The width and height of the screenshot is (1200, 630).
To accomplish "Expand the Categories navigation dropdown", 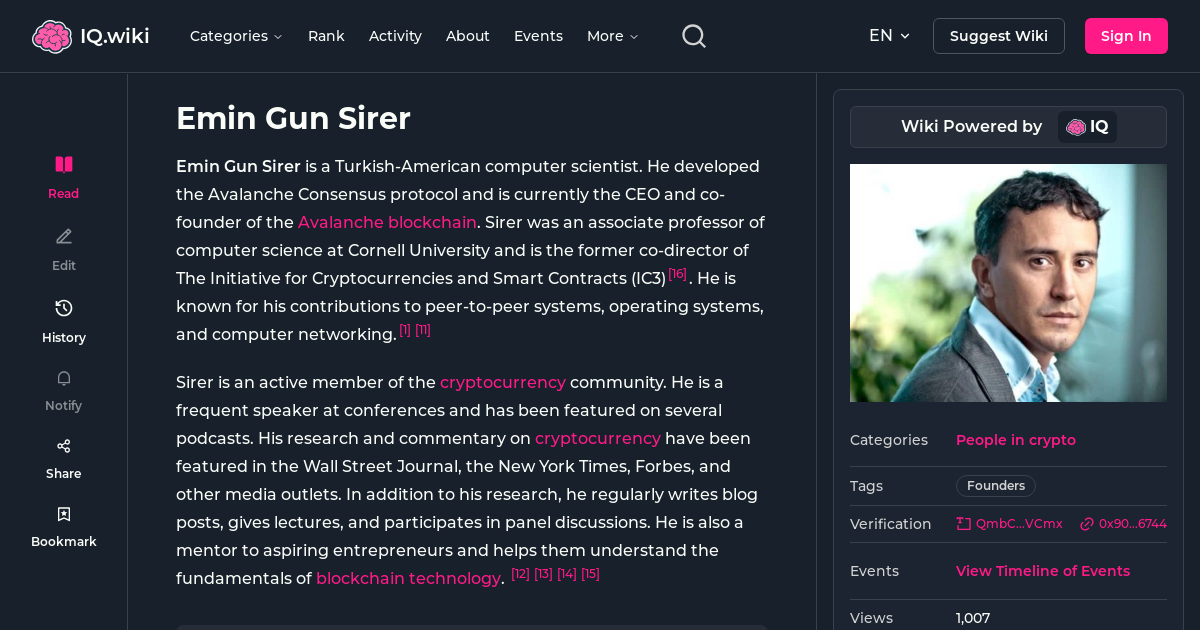I will click(x=236, y=36).
